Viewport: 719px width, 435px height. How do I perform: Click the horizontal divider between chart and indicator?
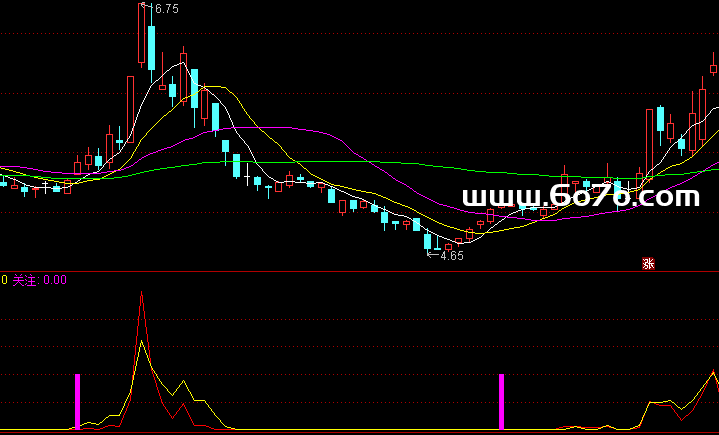coord(359,270)
